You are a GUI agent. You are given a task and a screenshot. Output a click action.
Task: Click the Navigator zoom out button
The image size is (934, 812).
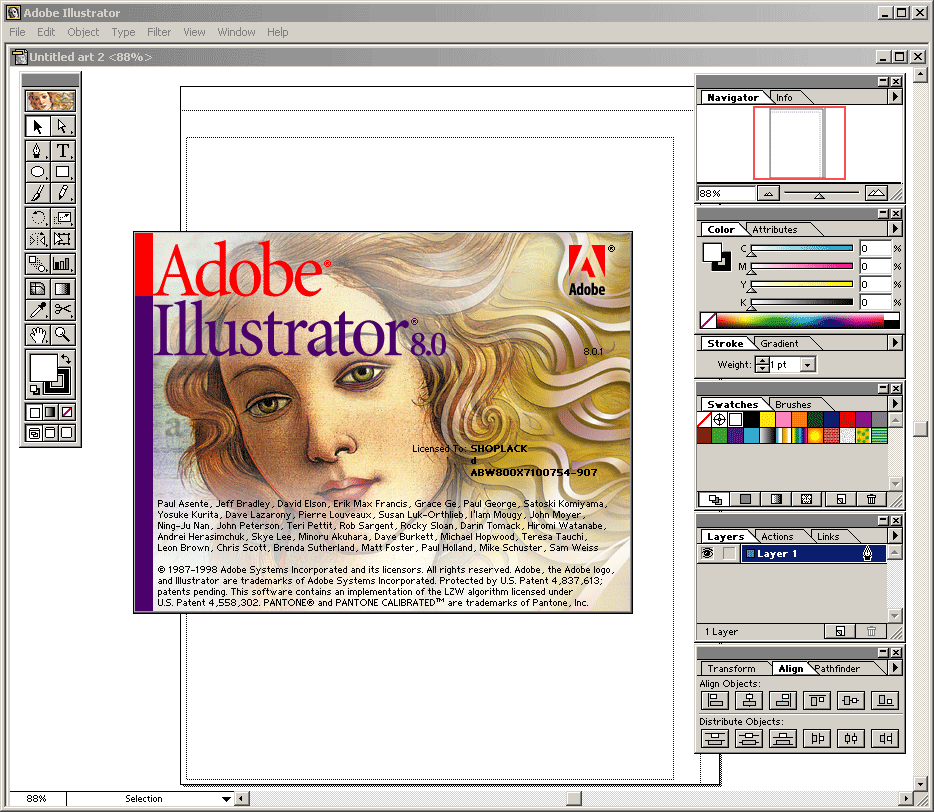click(768, 194)
